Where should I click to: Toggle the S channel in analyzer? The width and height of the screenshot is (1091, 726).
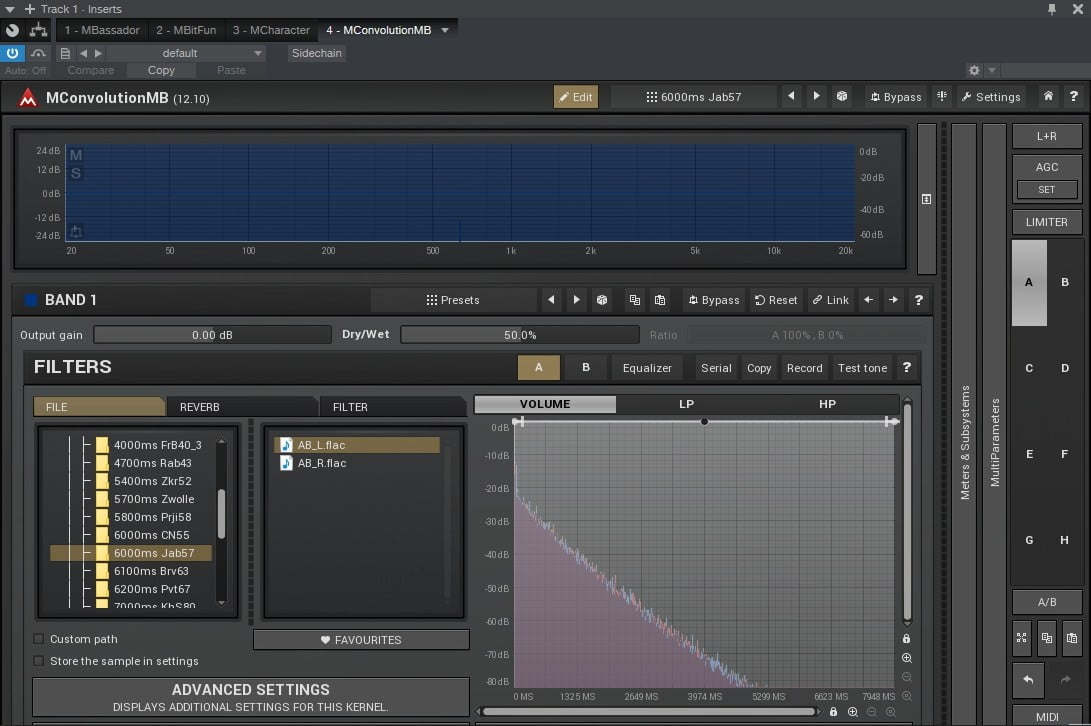coord(76,173)
